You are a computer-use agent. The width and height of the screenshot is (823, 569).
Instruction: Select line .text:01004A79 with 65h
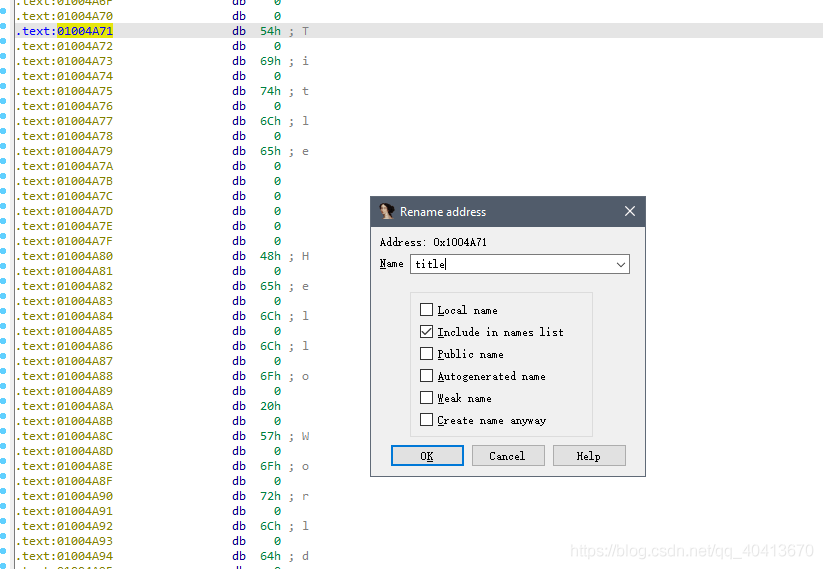163,151
